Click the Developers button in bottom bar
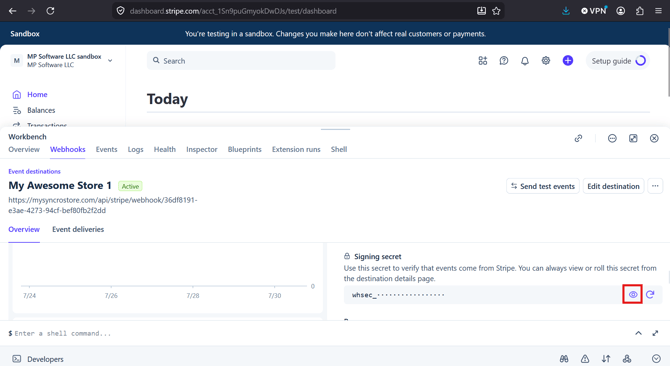This screenshot has width=670, height=366. tap(38, 359)
